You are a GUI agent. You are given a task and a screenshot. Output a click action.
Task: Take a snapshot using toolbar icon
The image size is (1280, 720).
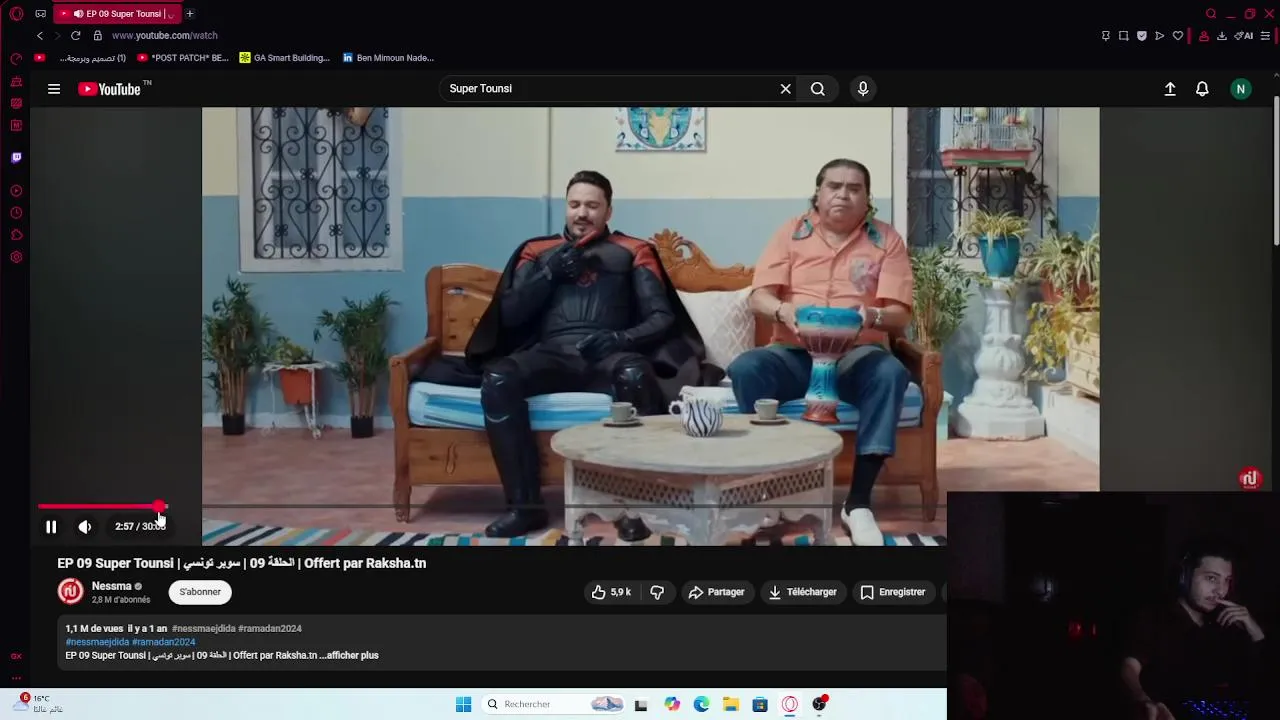[x=1124, y=36]
